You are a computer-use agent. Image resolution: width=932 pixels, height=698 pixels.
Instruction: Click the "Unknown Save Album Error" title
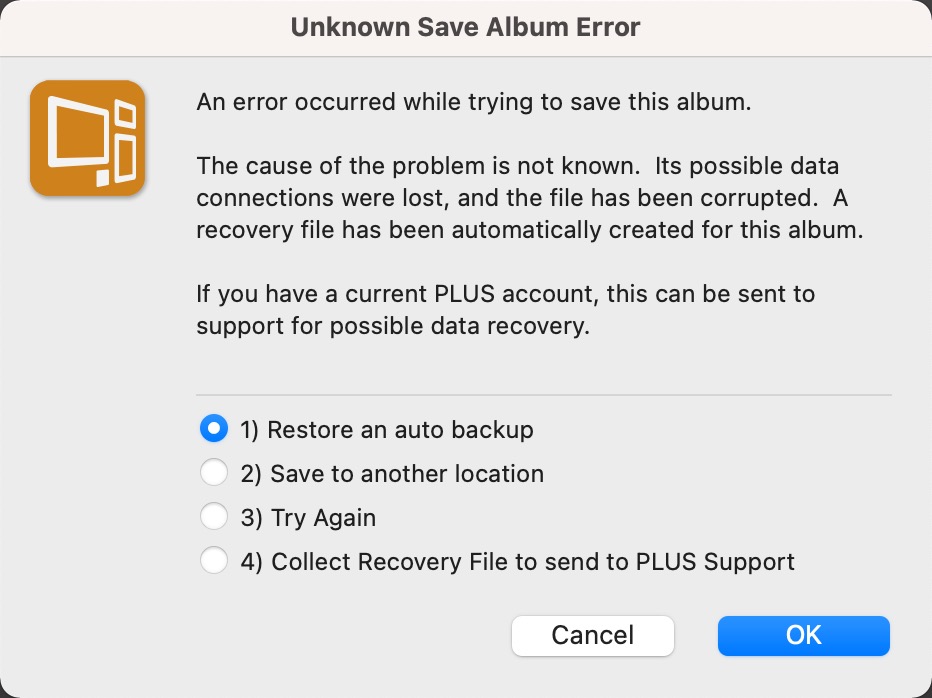[x=465, y=27]
